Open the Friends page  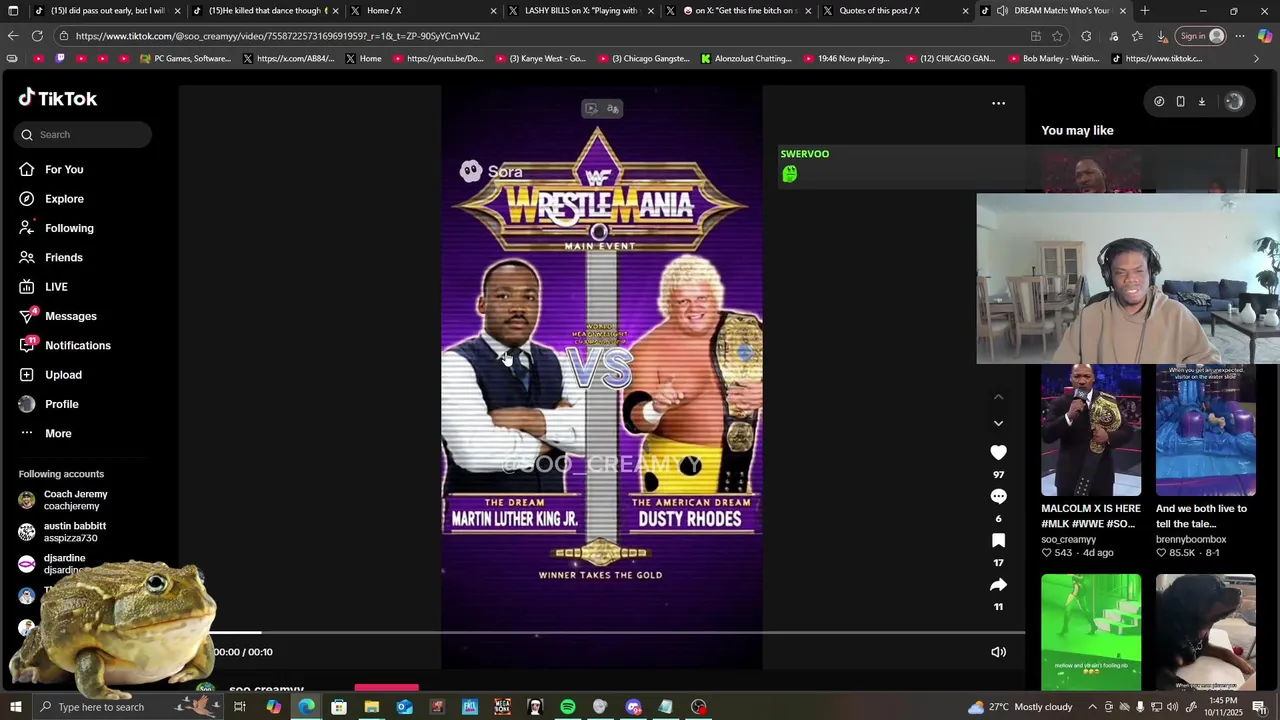pyautogui.click(x=64, y=258)
